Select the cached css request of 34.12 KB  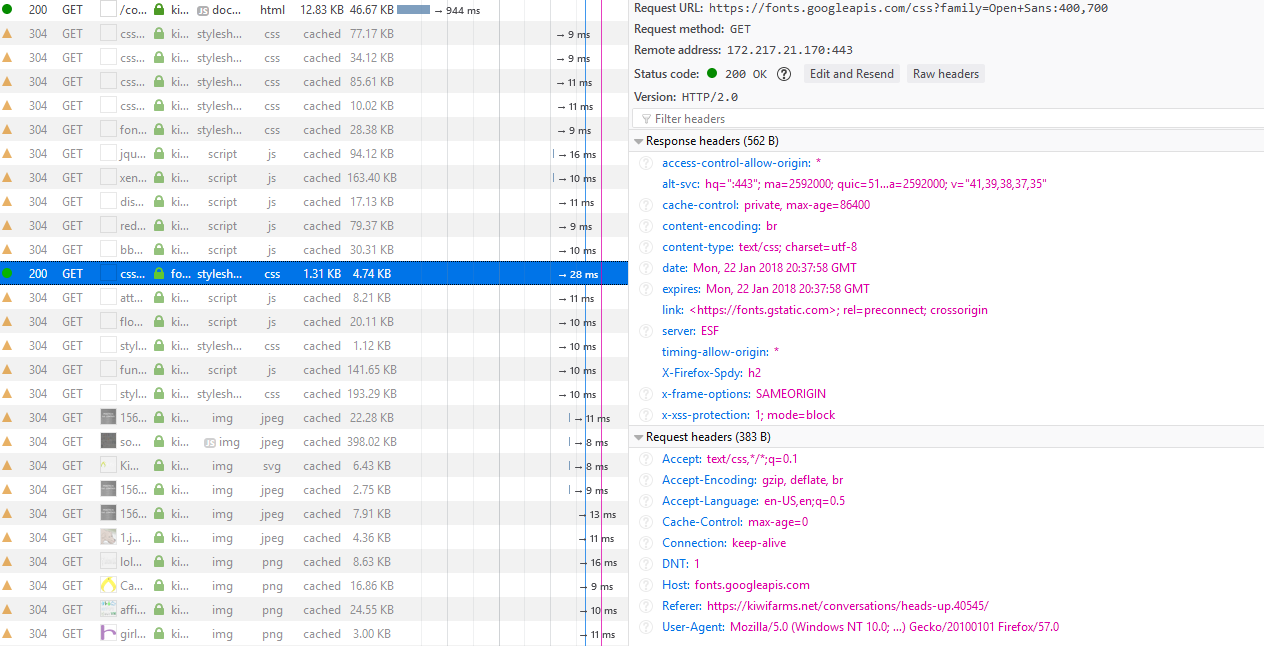point(314,58)
